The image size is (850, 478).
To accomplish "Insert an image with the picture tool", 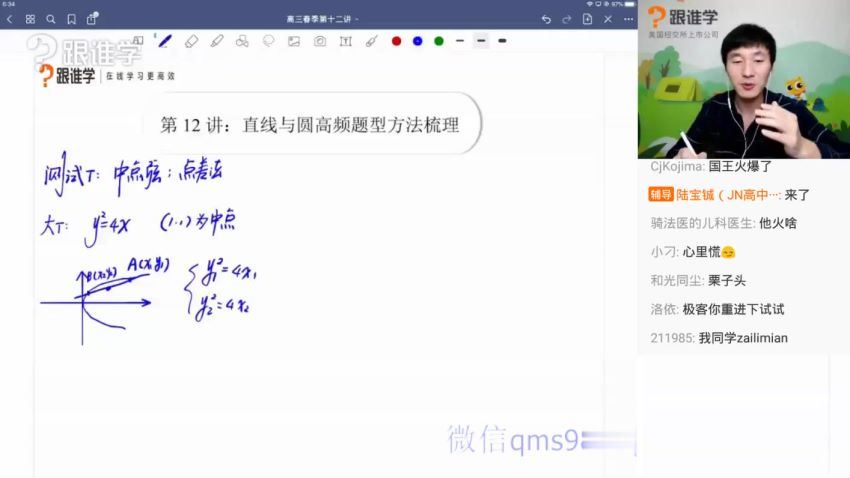I will click(294, 41).
